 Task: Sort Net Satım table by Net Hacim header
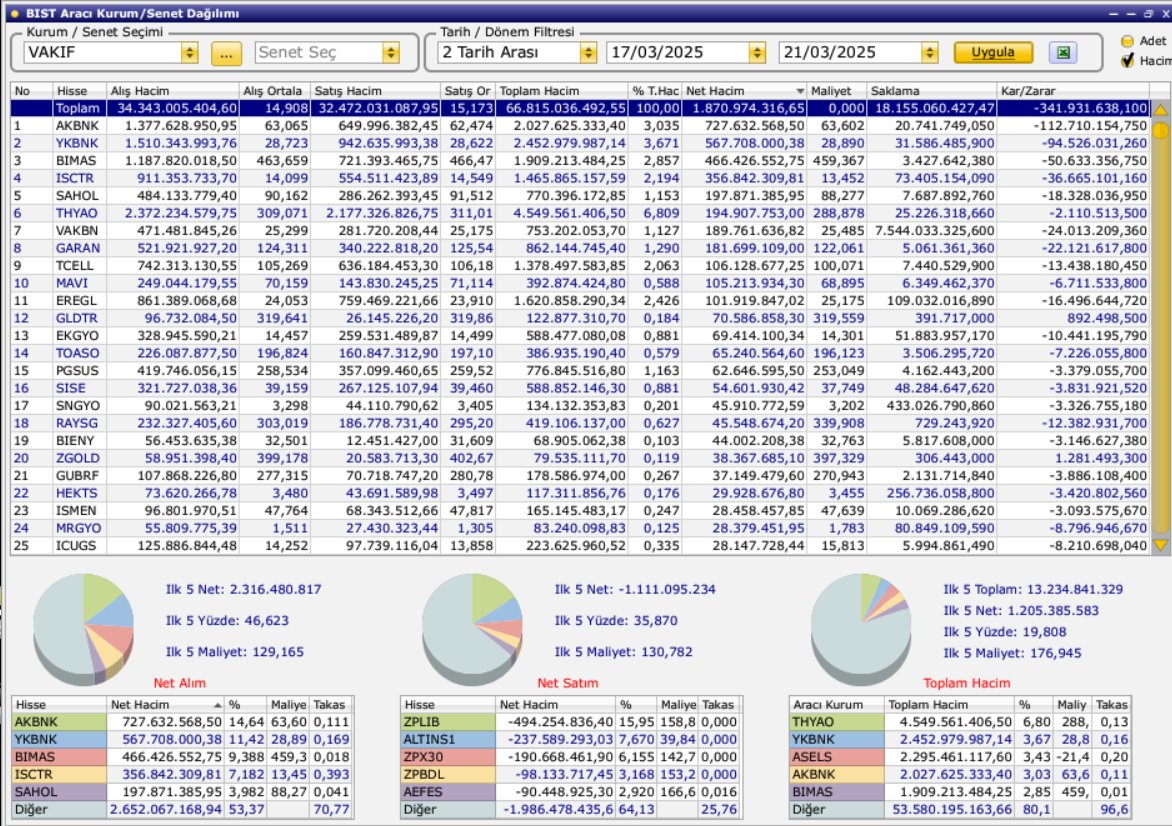tap(555, 705)
